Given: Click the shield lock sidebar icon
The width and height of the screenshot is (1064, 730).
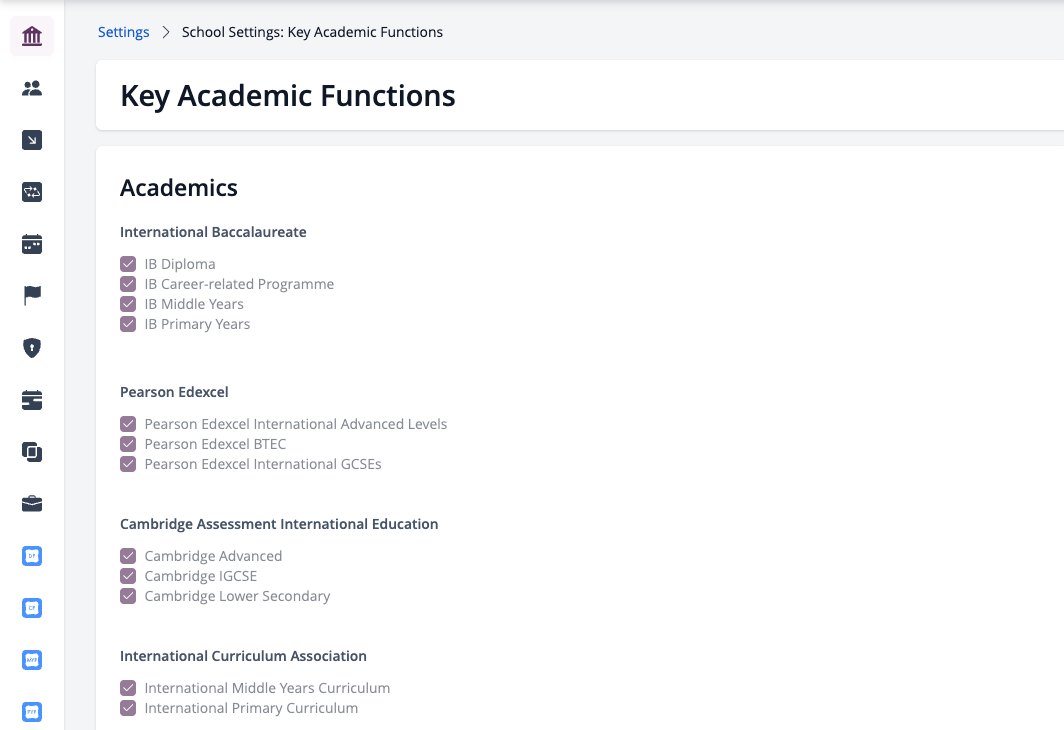Looking at the screenshot, I should point(32,347).
